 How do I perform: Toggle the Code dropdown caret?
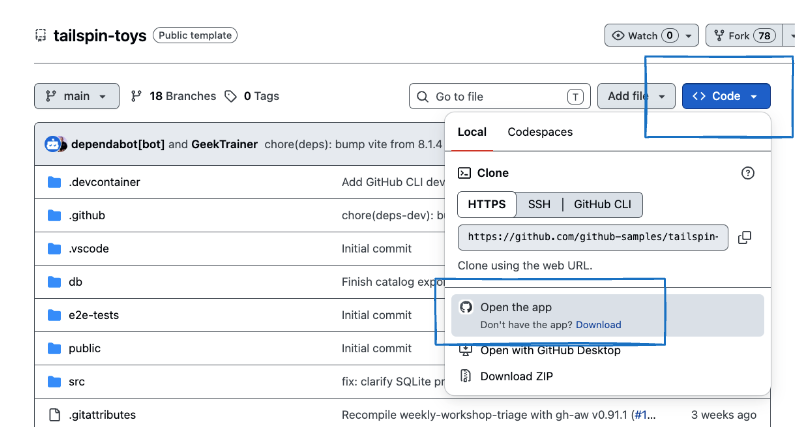tap(754, 97)
